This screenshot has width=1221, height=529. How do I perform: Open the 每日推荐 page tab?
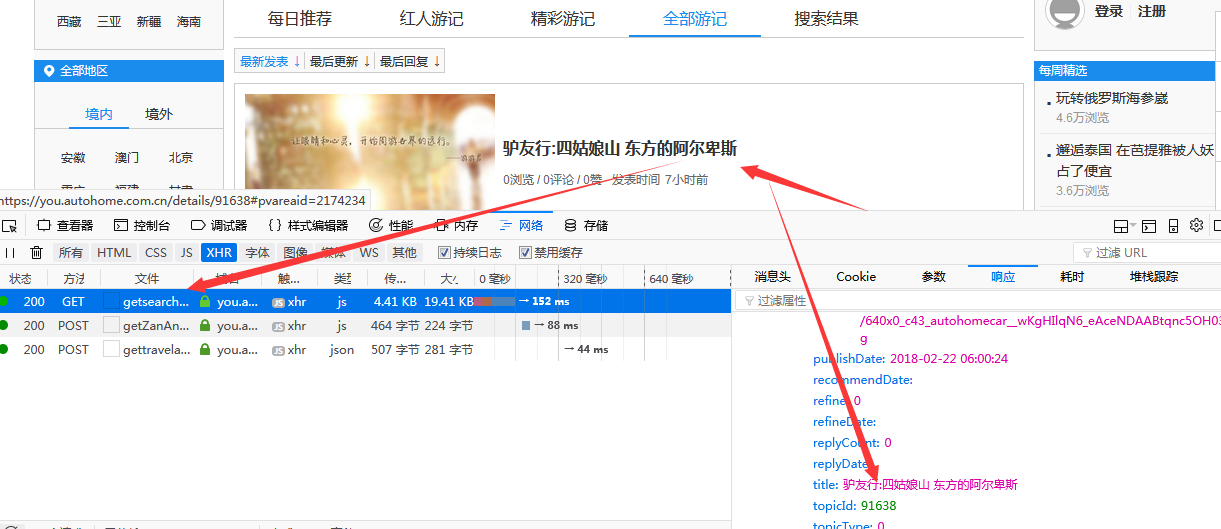click(x=300, y=19)
